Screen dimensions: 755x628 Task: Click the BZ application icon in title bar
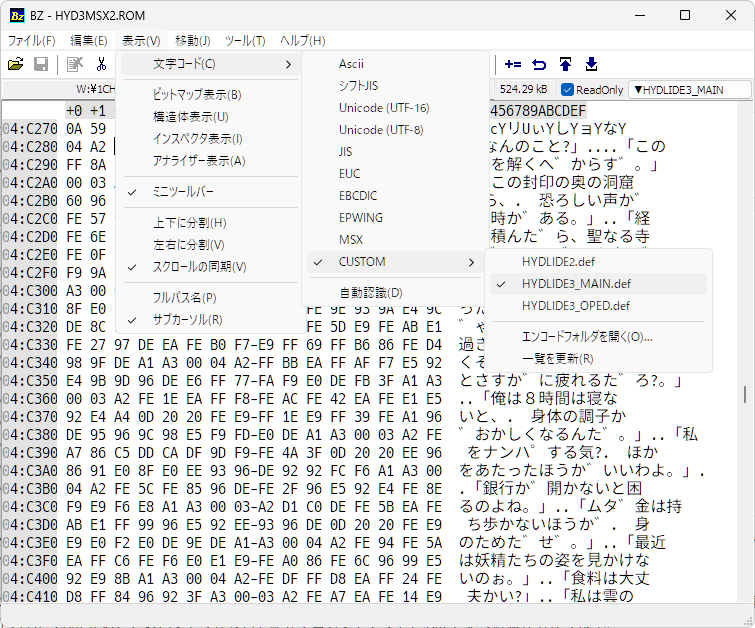[x=17, y=16]
